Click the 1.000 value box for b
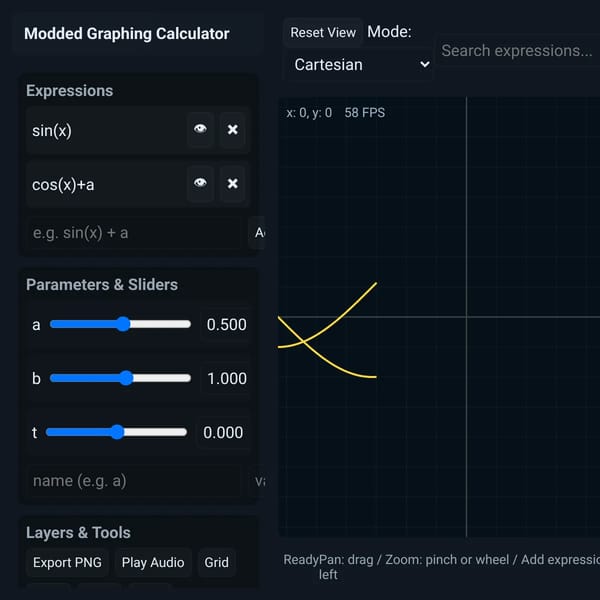Image resolution: width=600 pixels, height=600 pixels. tap(226, 378)
